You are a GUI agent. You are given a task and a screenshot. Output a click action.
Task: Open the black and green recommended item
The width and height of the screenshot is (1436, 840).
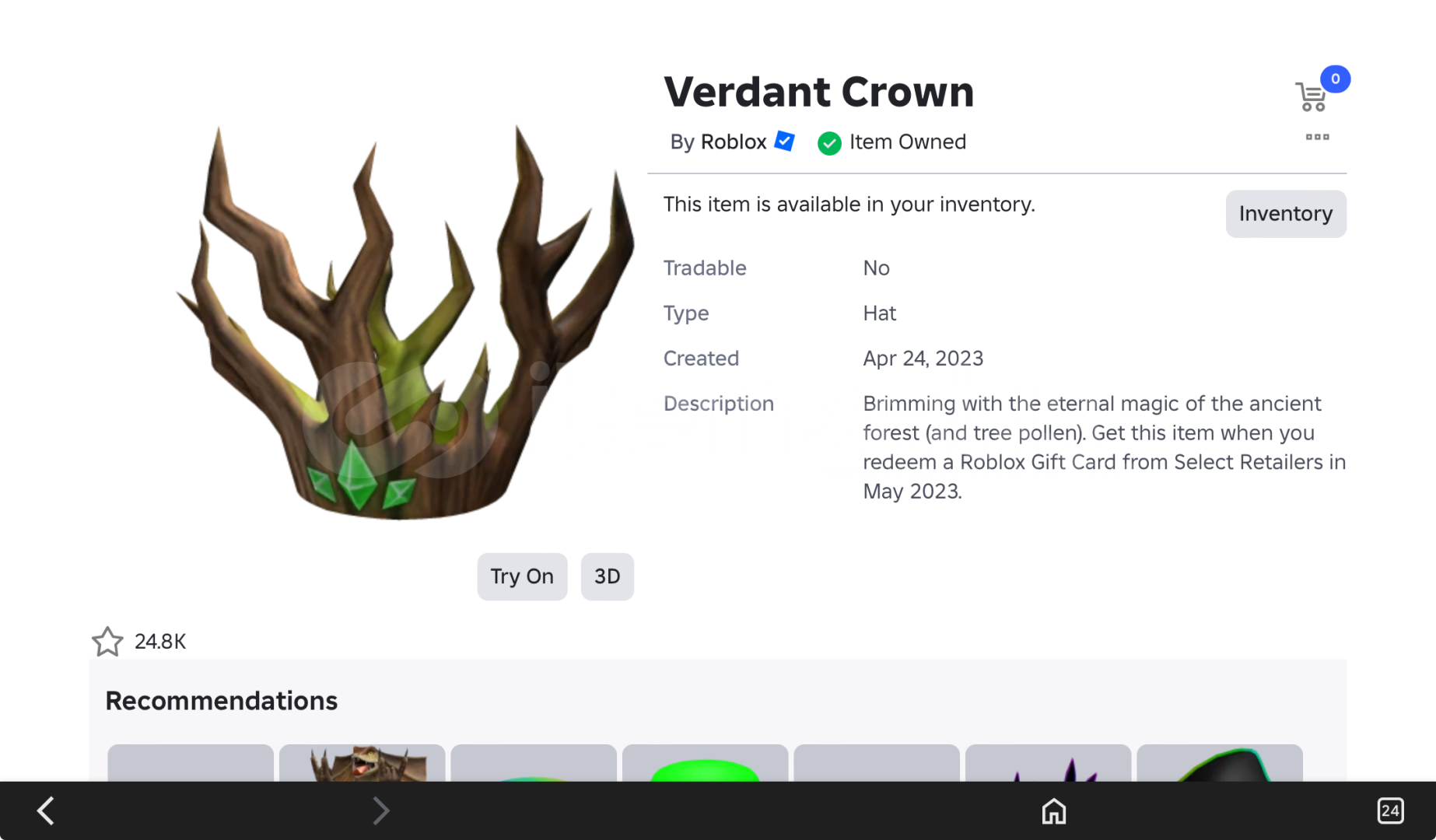(1220, 763)
